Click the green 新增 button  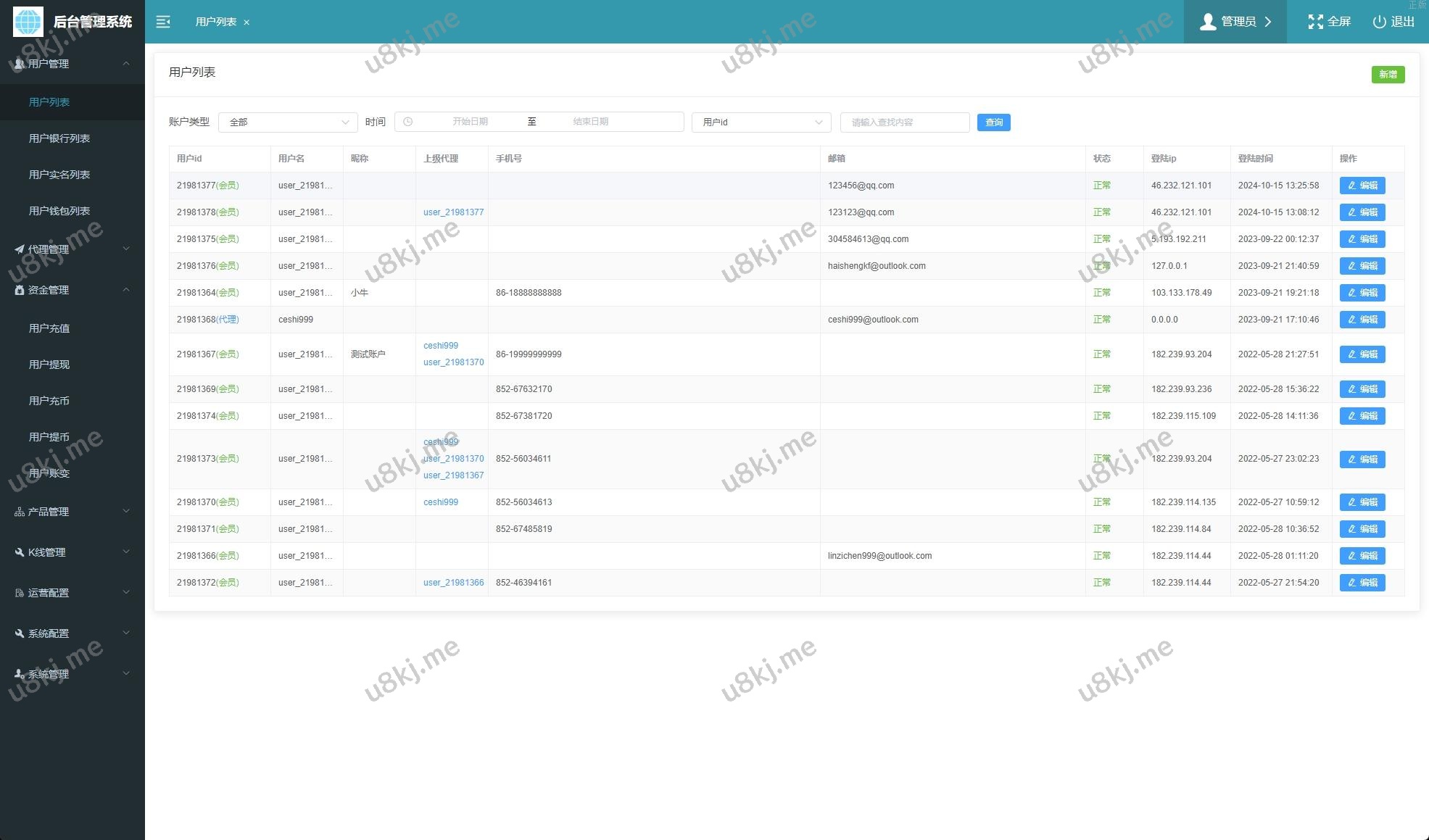click(1387, 75)
